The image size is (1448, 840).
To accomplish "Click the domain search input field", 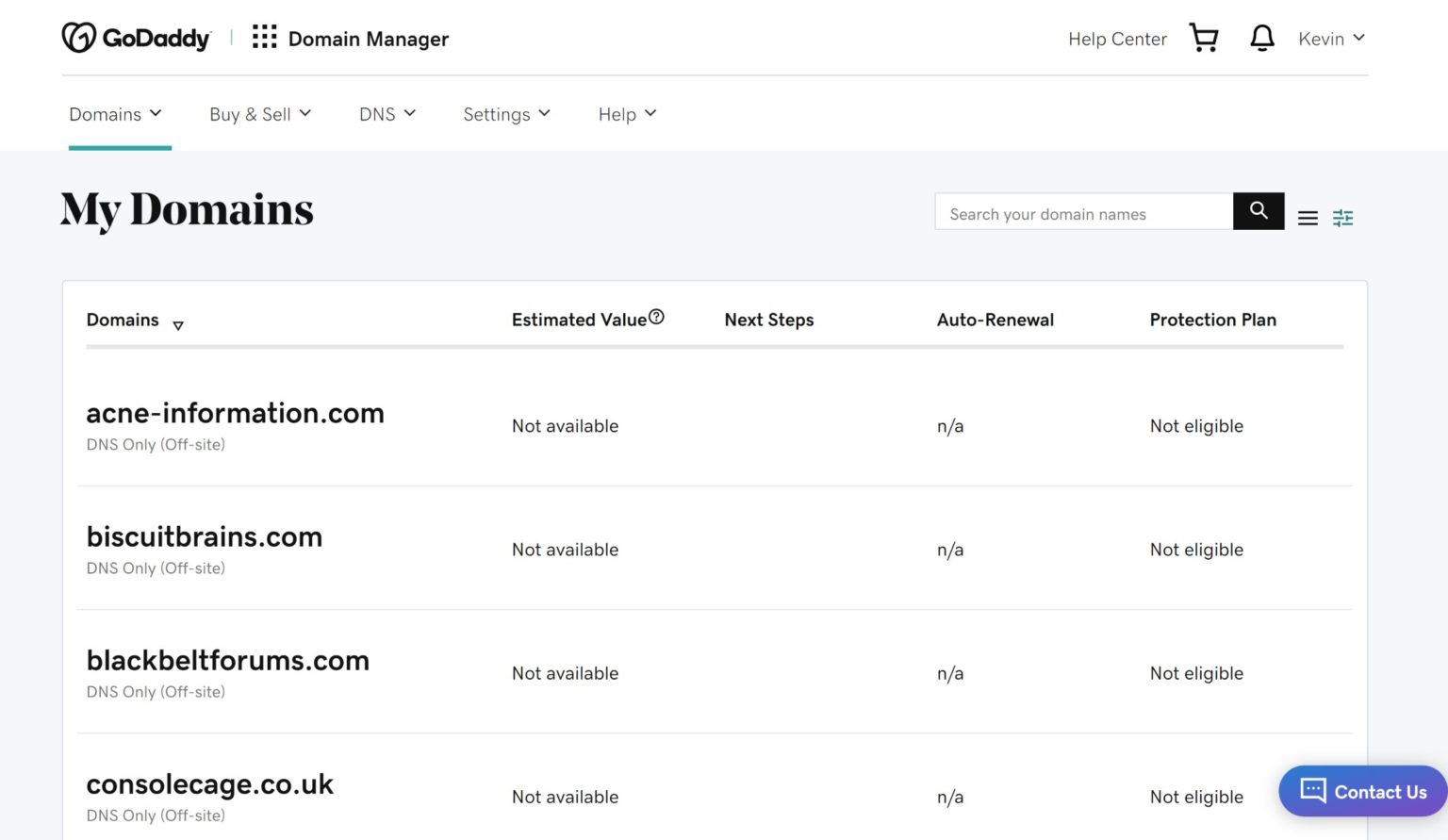I will pos(1082,212).
